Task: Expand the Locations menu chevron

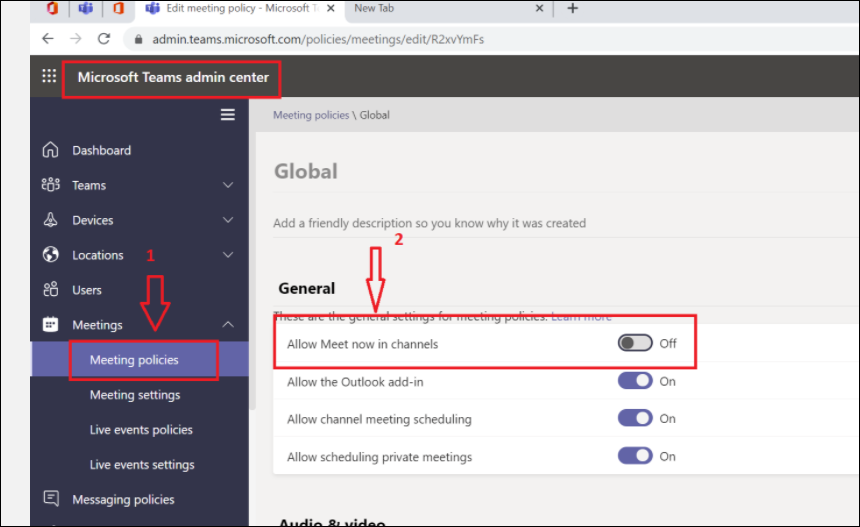Action: pos(228,254)
